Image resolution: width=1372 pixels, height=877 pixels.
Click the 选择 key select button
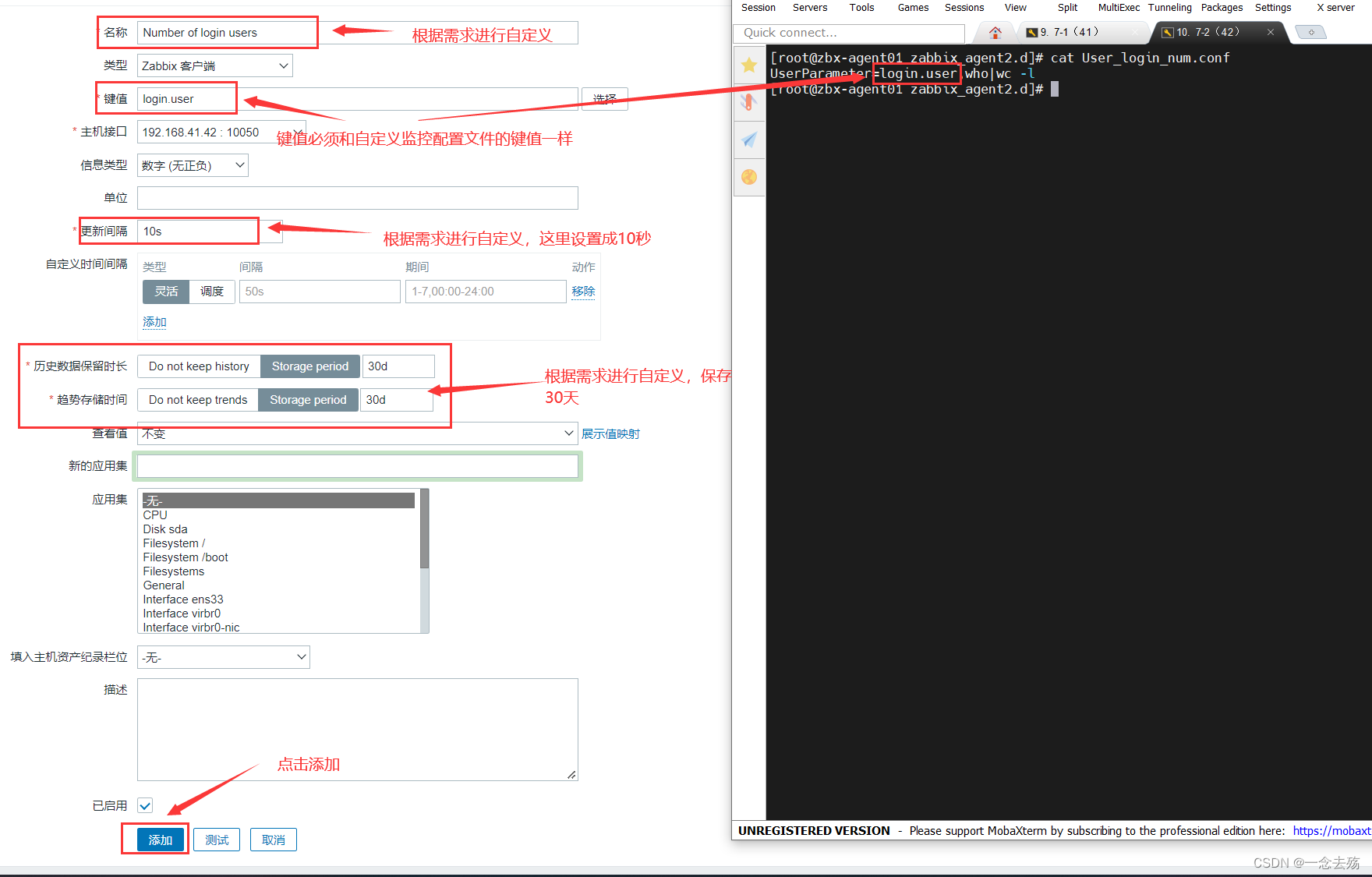605,99
